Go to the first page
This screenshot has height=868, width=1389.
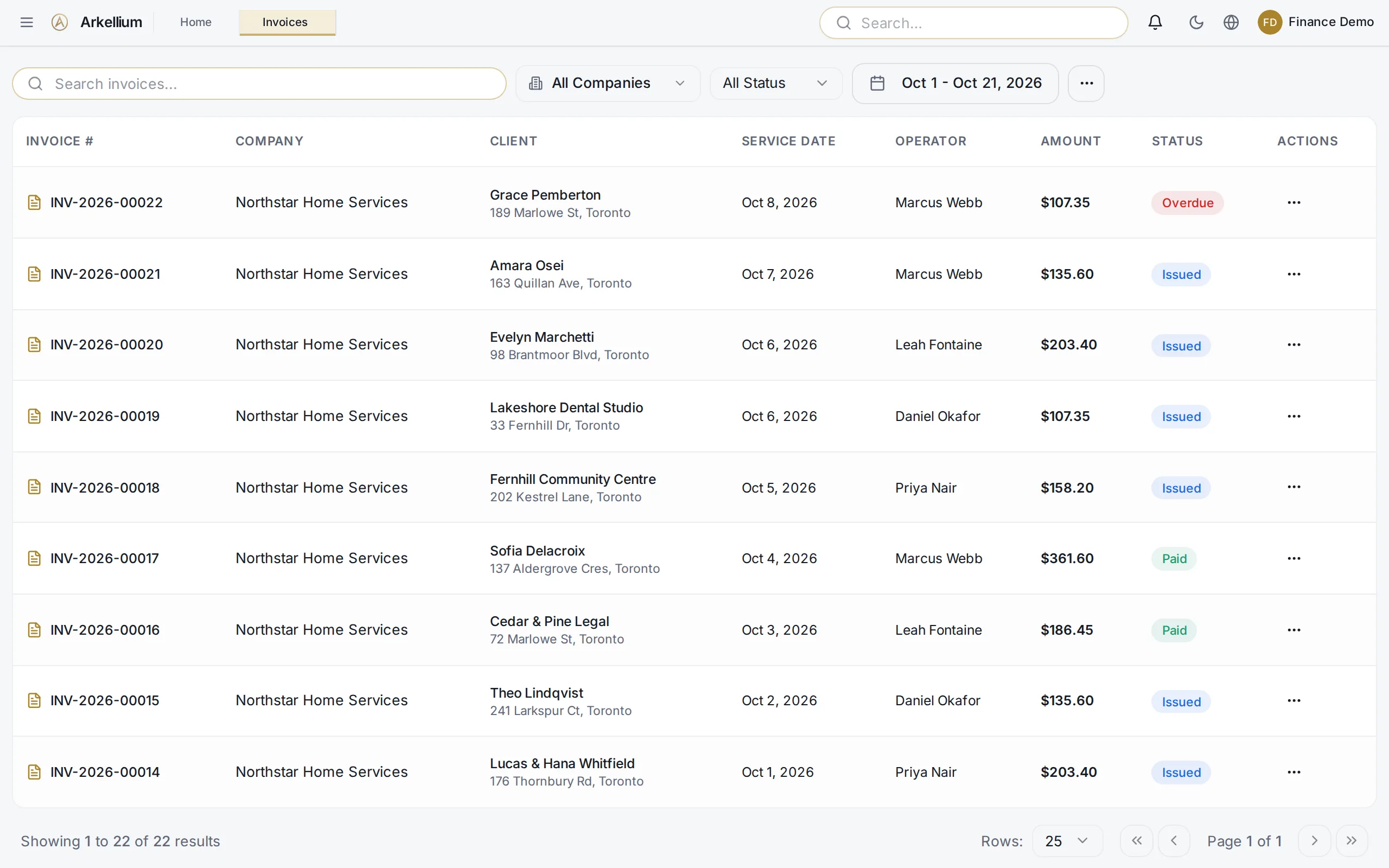(x=1137, y=841)
